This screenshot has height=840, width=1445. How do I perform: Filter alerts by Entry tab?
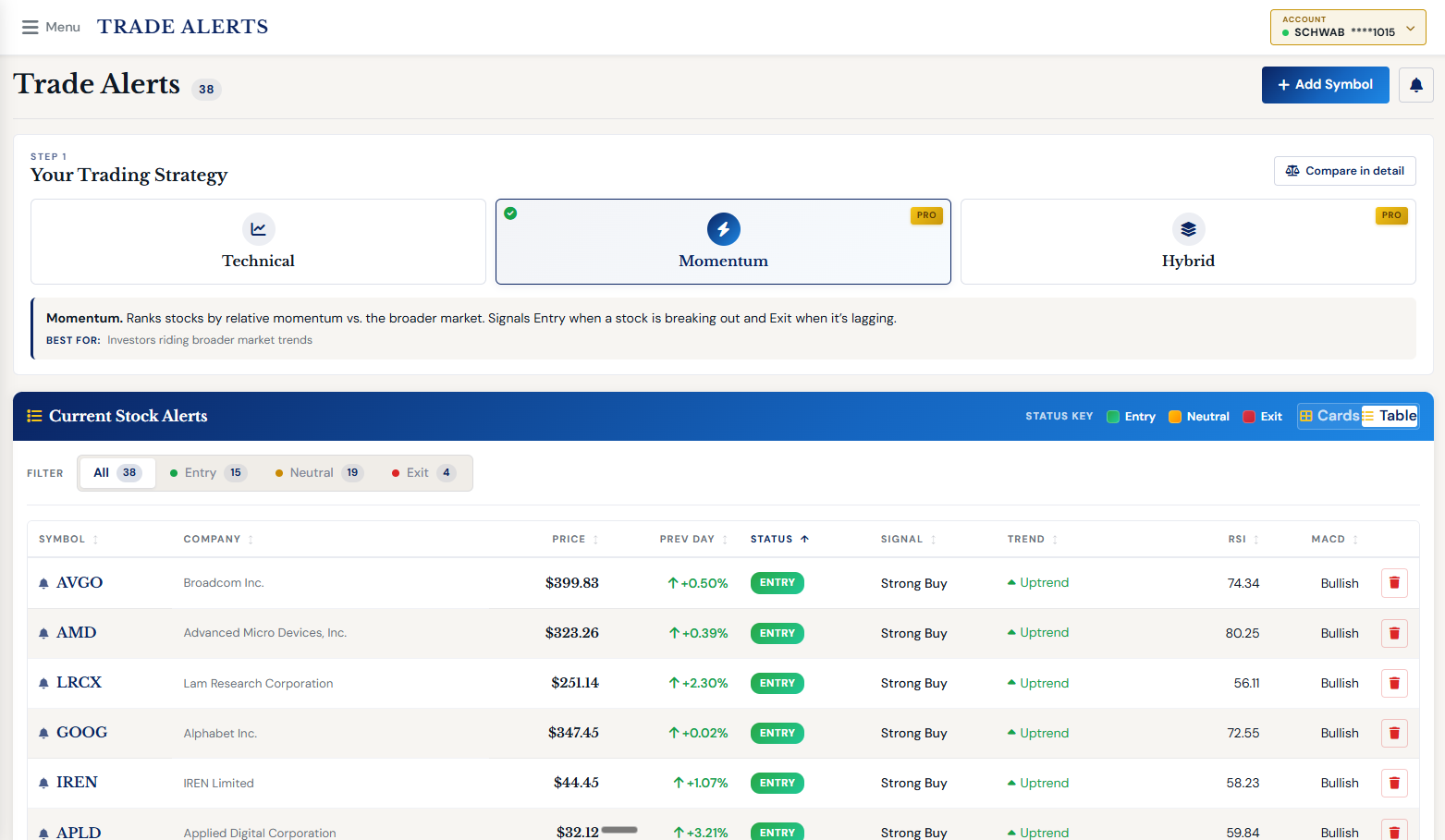coord(208,473)
